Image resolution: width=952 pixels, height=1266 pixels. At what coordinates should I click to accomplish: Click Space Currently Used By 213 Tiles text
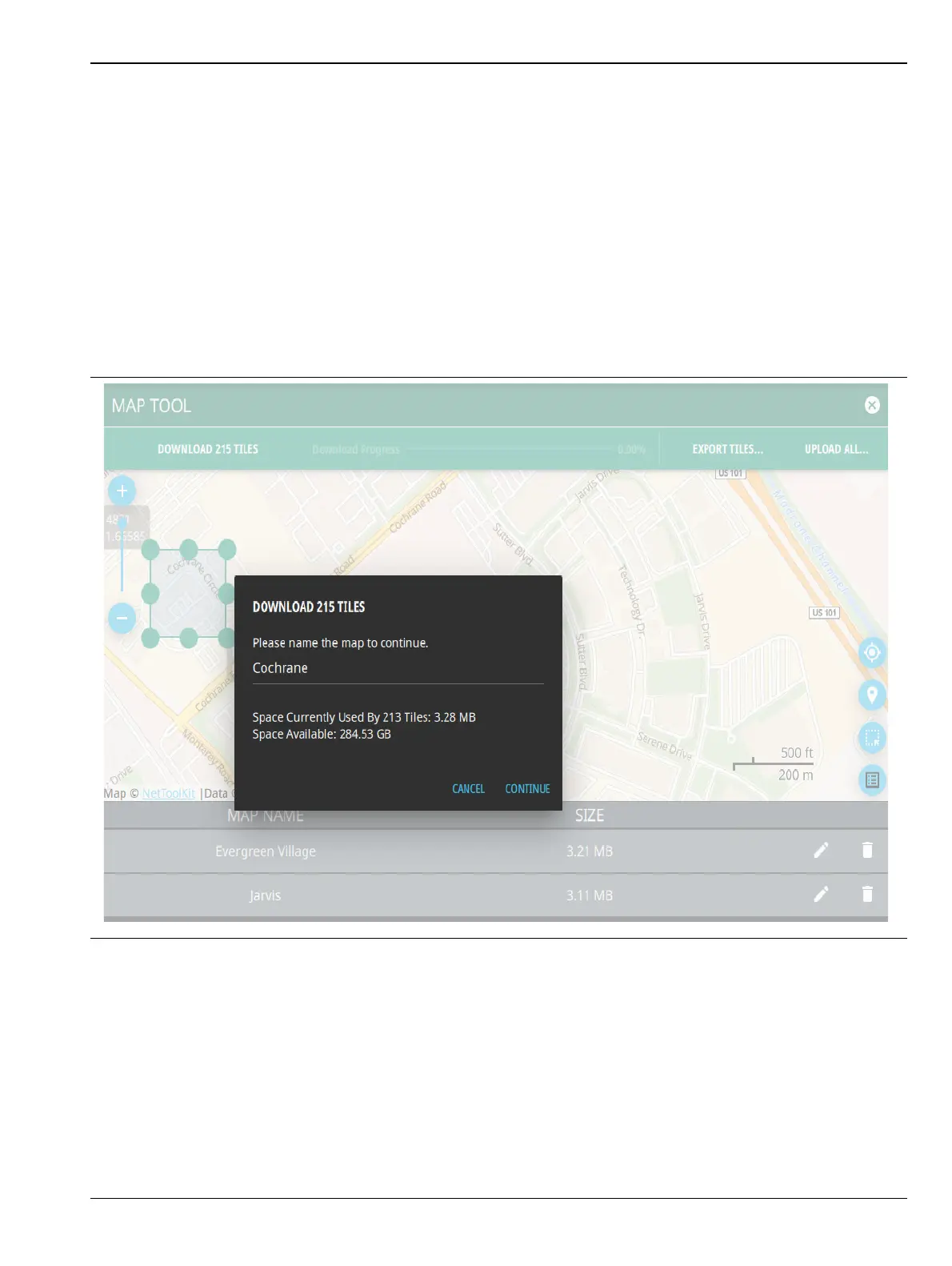pos(364,718)
